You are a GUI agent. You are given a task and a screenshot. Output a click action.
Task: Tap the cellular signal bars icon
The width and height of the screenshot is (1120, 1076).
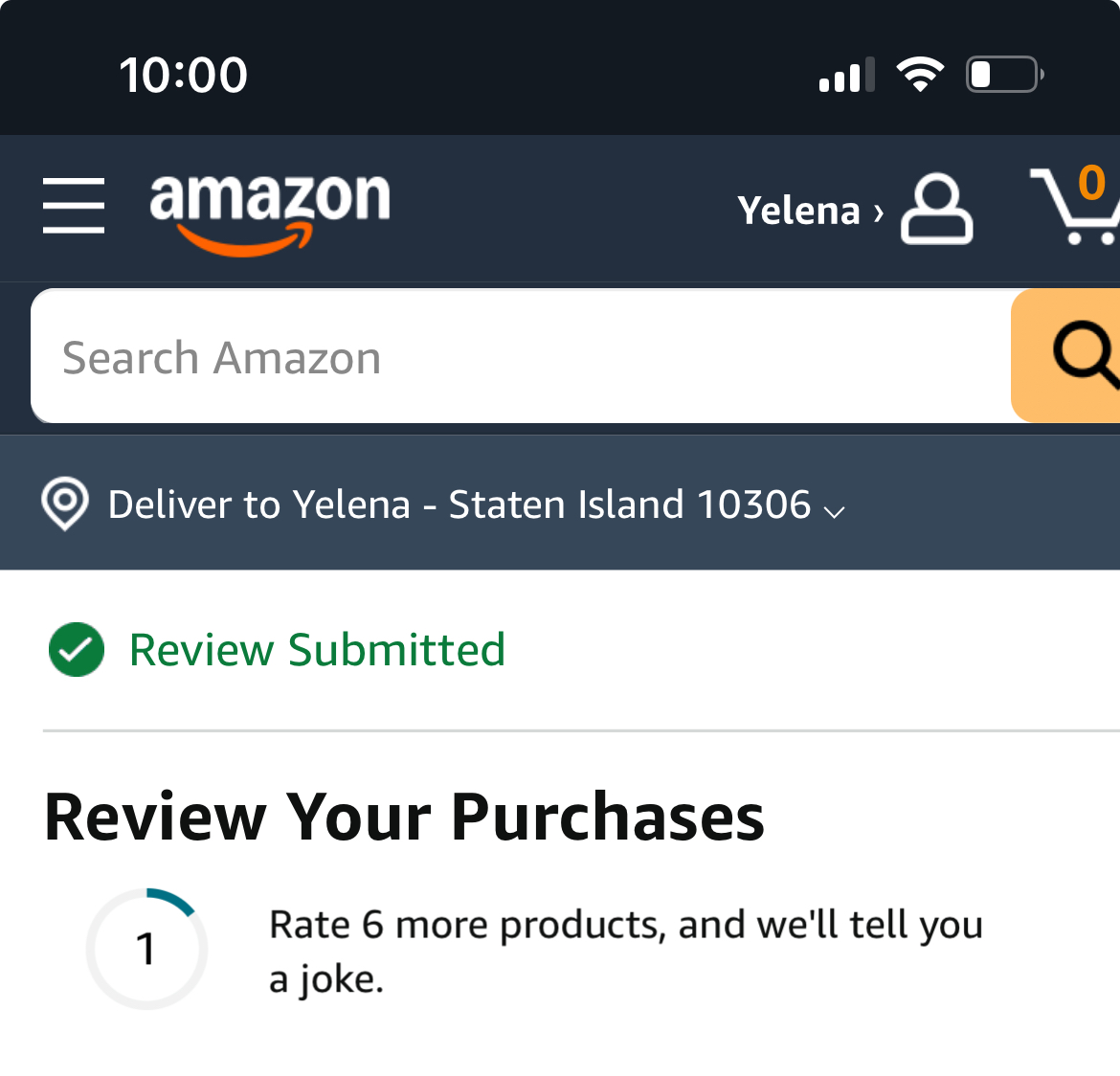[846, 75]
